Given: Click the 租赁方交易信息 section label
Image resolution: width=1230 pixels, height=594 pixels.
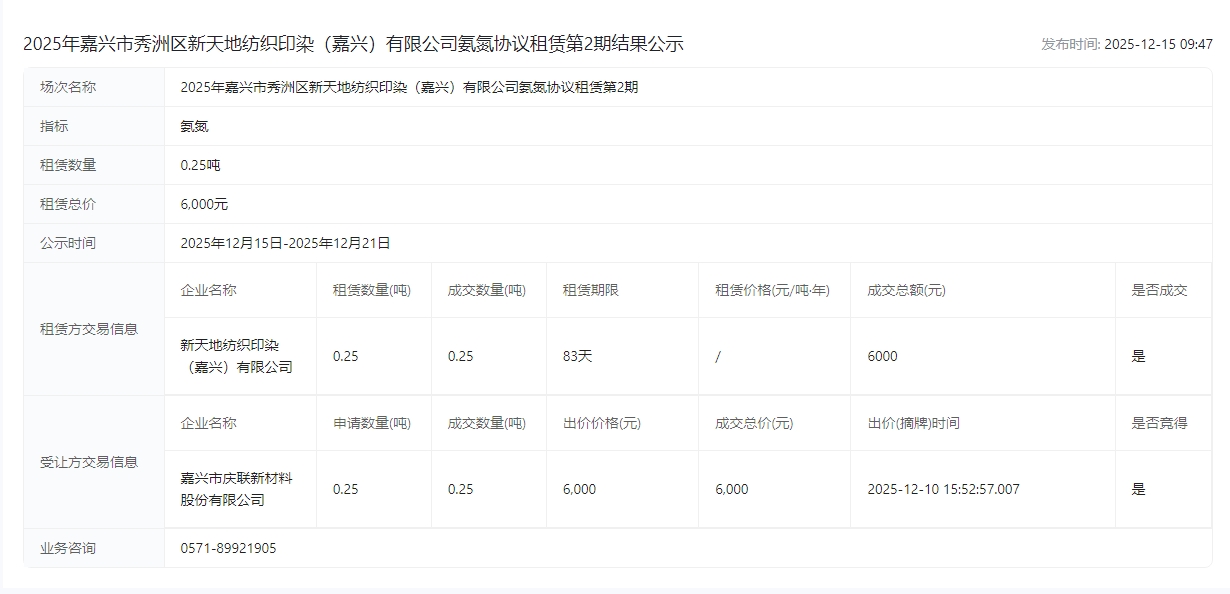Looking at the screenshot, I should (x=89, y=329).
